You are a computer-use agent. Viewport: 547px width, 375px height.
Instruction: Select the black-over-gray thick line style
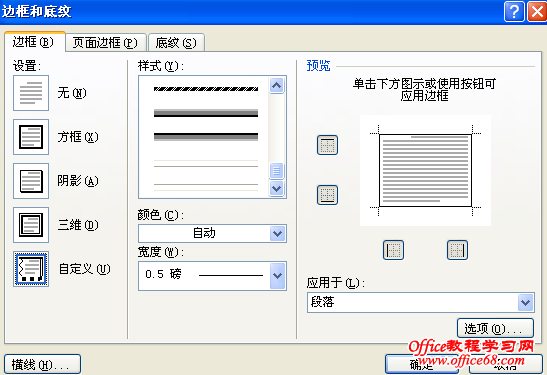[x=206, y=136]
